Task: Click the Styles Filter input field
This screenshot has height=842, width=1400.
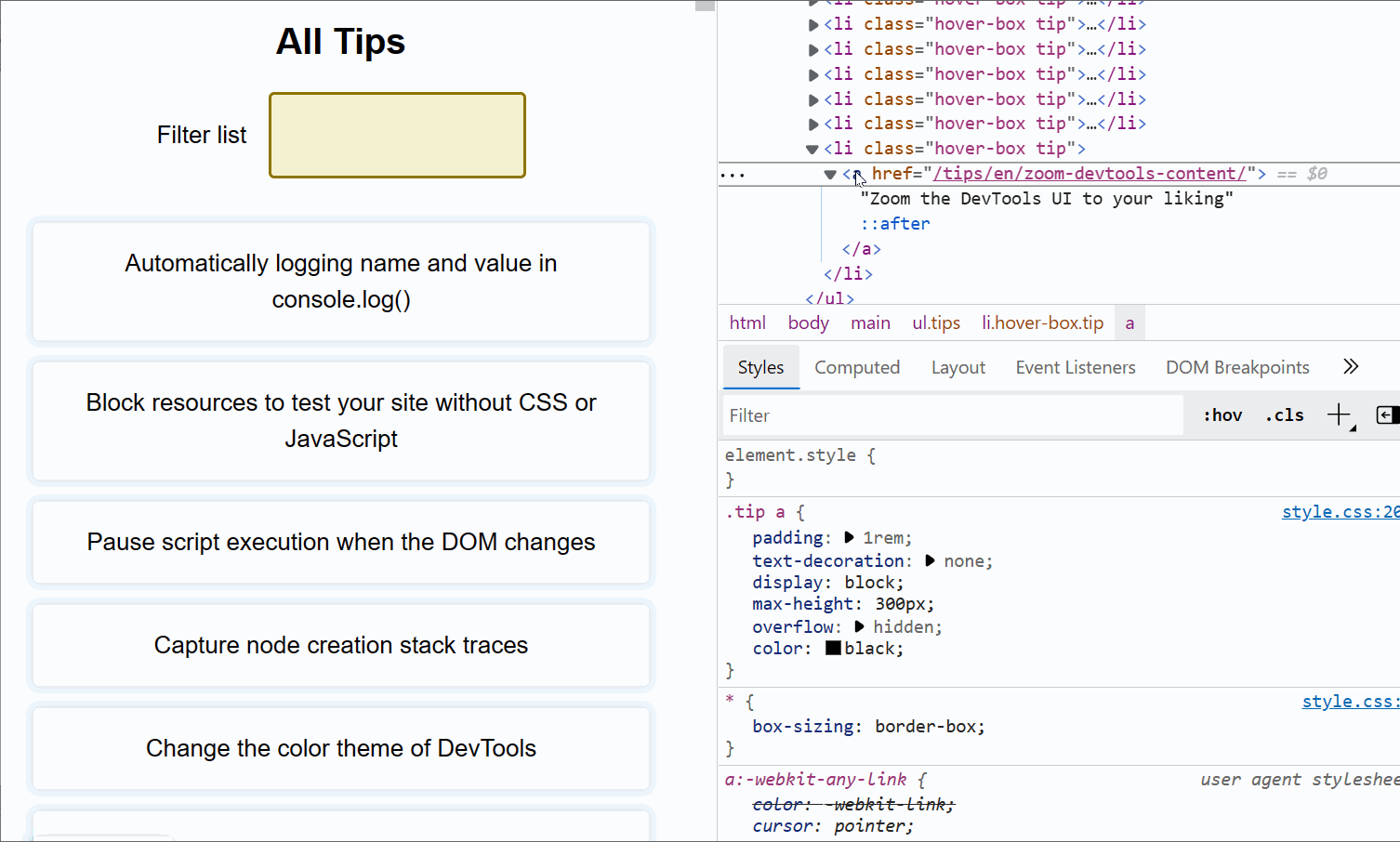Action: tap(953, 415)
